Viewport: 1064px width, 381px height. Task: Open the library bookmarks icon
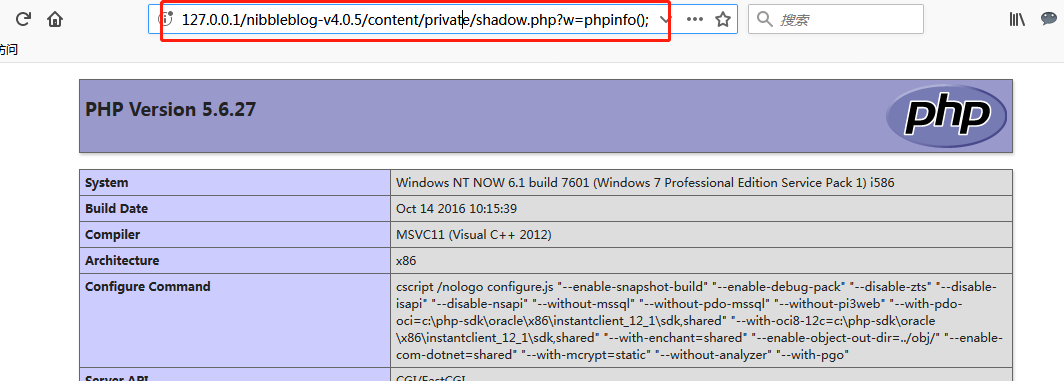point(1017,19)
